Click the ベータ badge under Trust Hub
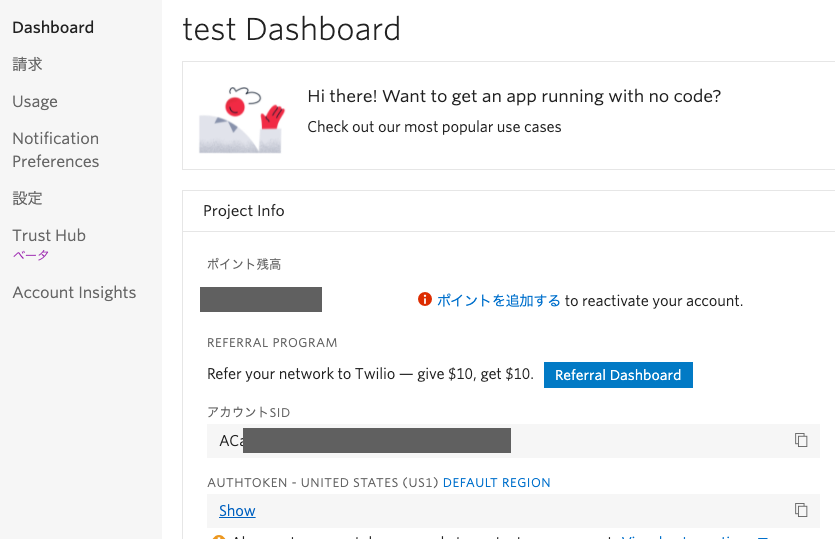This screenshot has height=539, width=835. (31, 255)
